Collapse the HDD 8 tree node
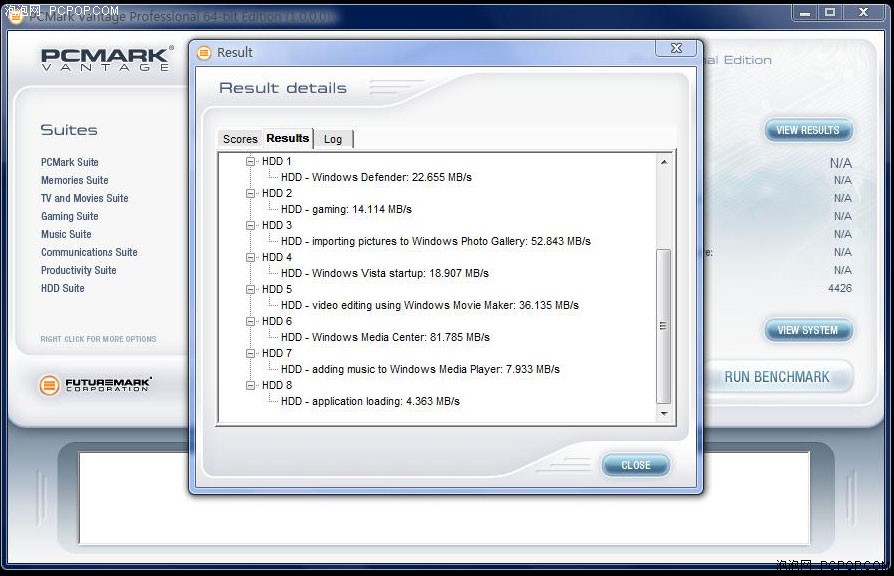The image size is (894, 576). (x=251, y=385)
